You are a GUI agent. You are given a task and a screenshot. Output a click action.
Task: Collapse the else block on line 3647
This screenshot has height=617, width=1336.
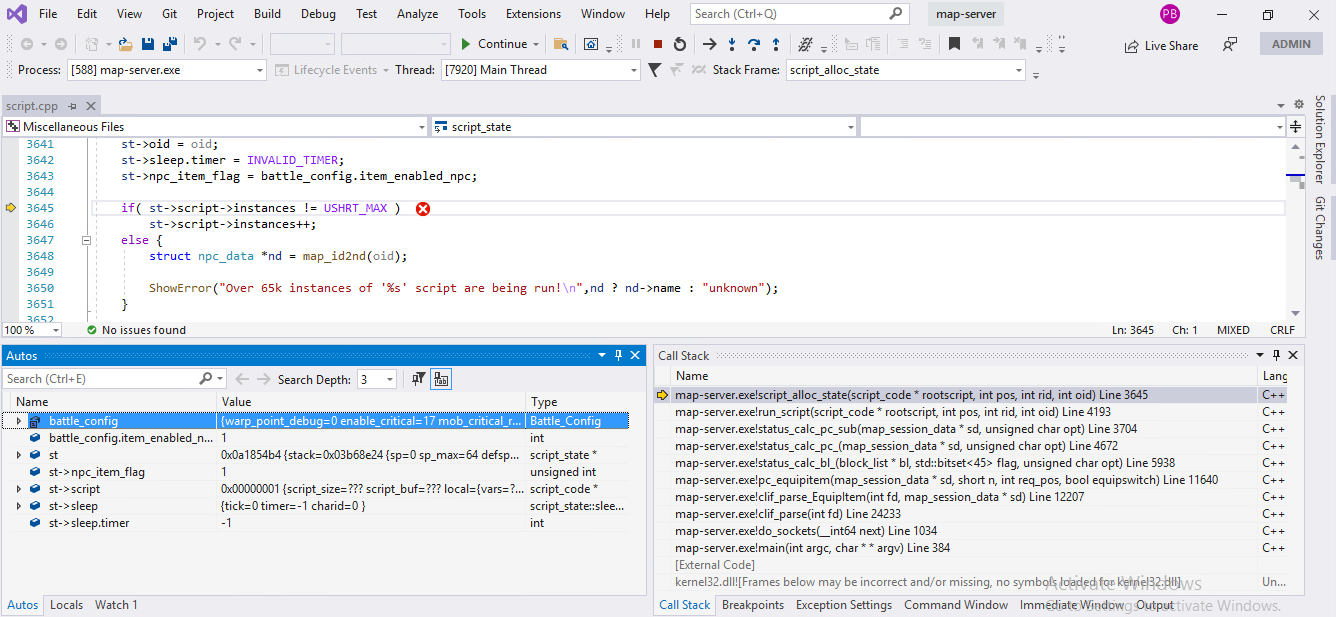coord(86,240)
